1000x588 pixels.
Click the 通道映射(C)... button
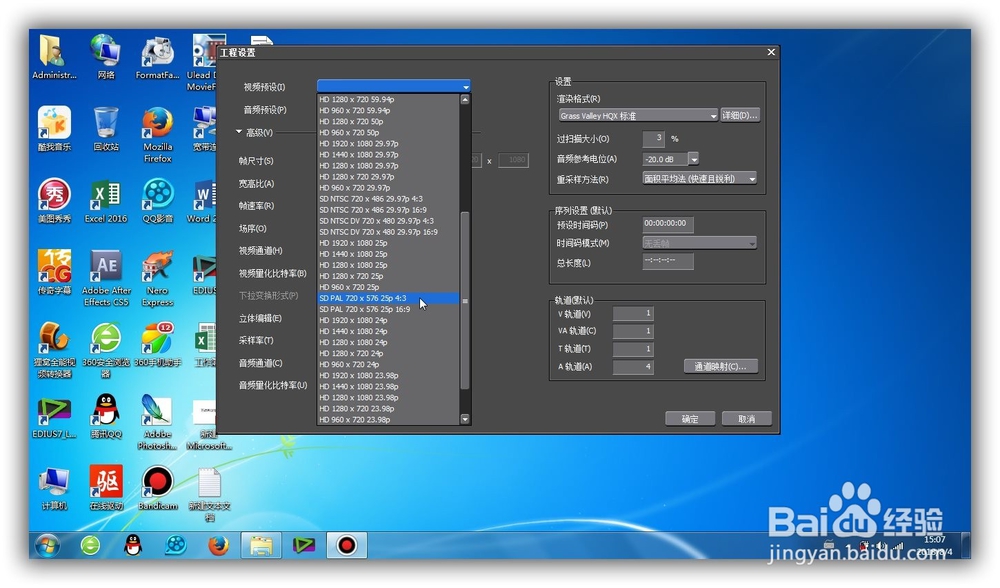pos(721,366)
